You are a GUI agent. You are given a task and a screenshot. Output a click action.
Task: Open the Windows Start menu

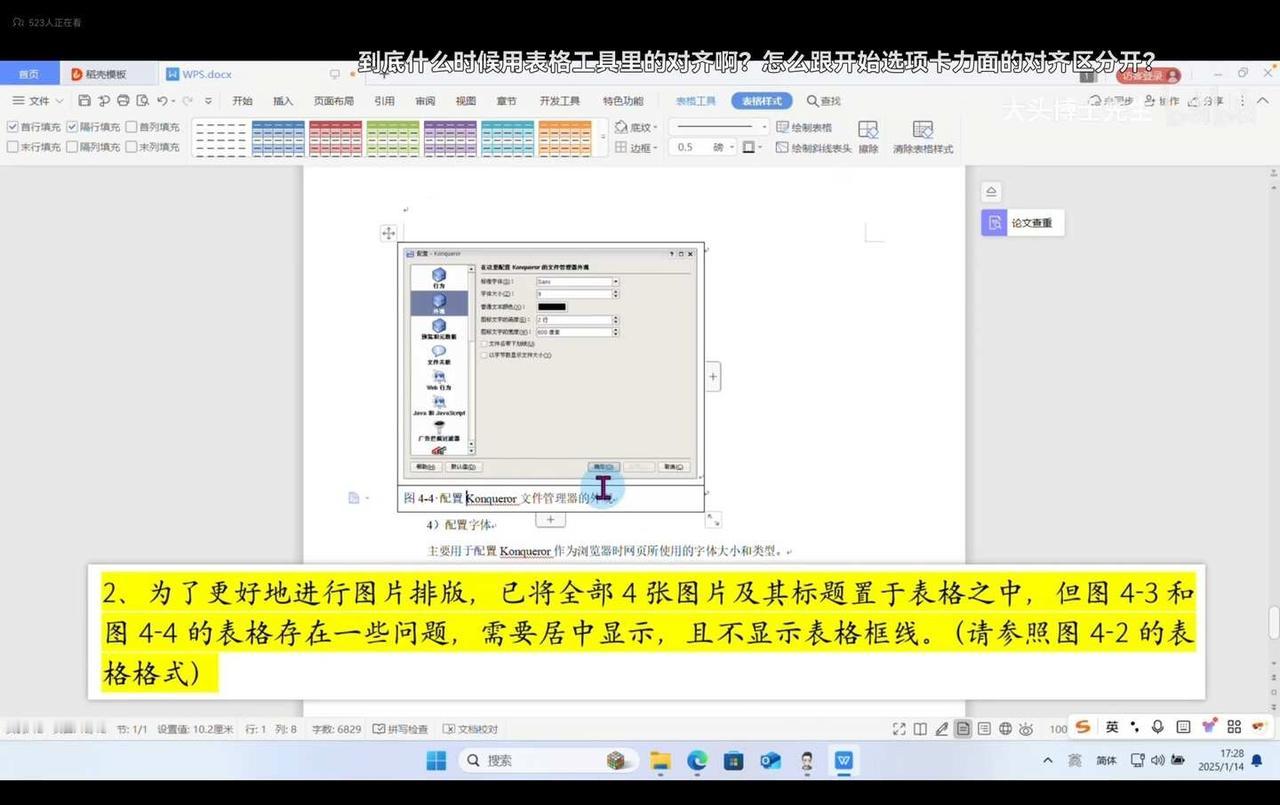436,761
